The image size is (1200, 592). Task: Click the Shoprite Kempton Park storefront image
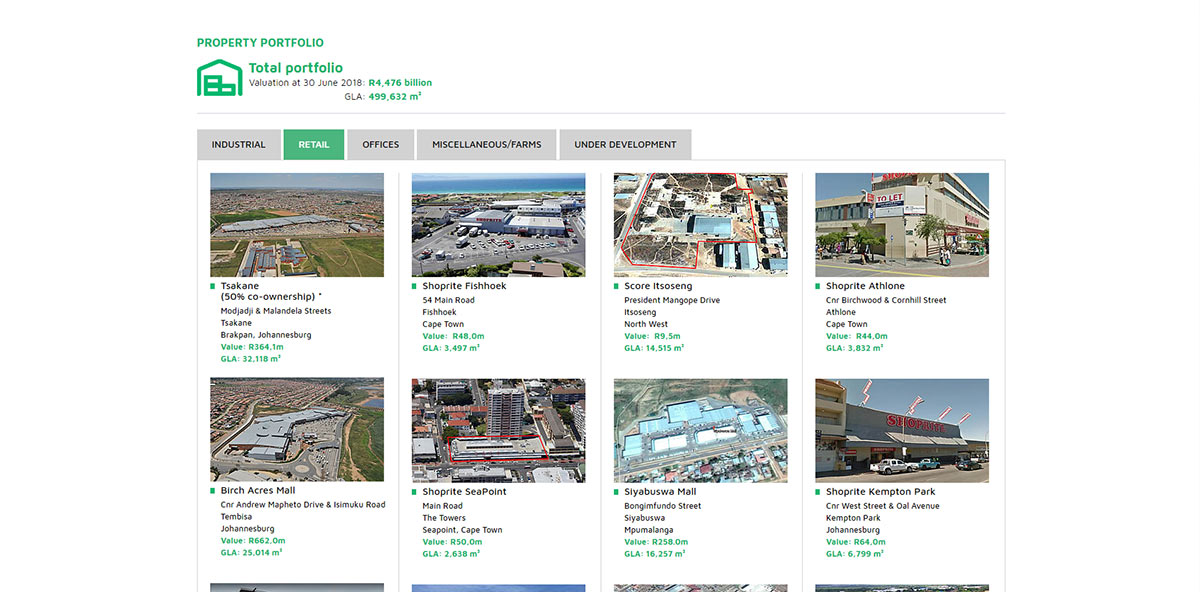coord(901,430)
